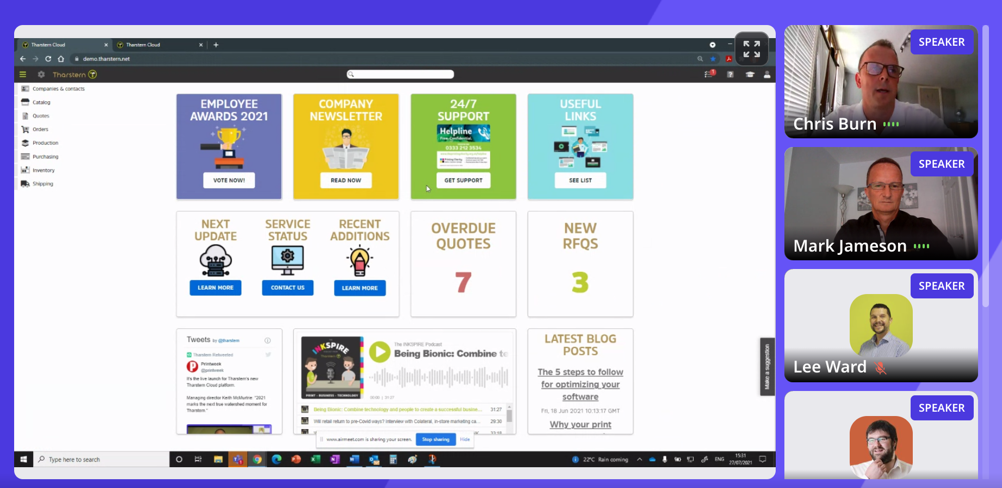The image size is (1002, 488).
Task: Click the browser back arrow
Action: [23, 59]
